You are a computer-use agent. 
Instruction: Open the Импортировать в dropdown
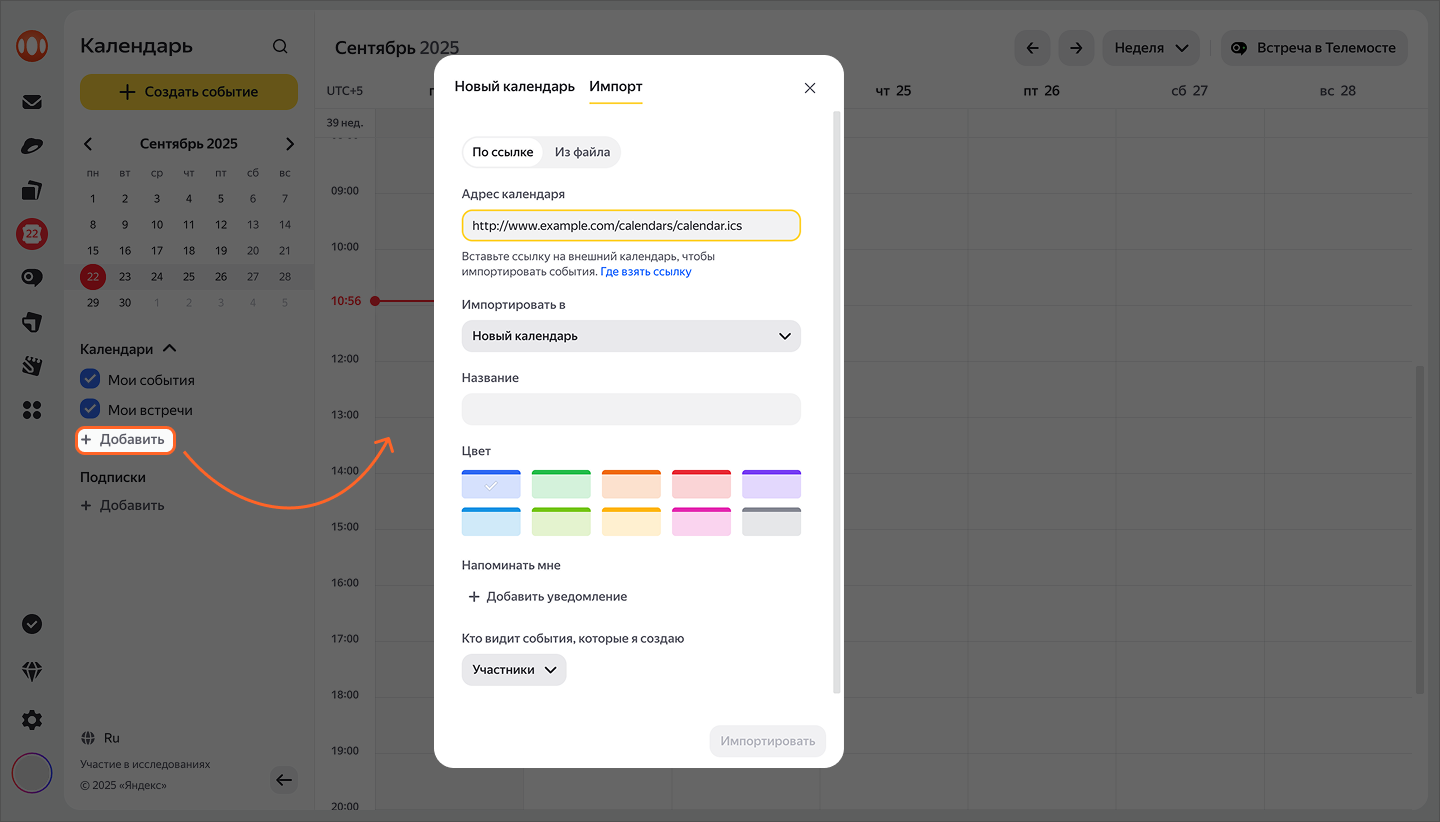click(x=631, y=336)
